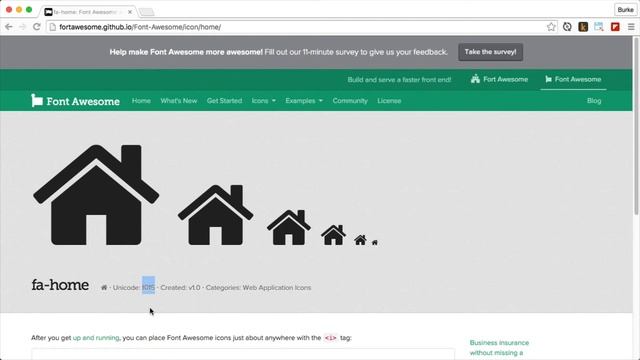Open the Community nav link
Image resolution: width=640 pixels, height=360 pixels.
pos(350,101)
